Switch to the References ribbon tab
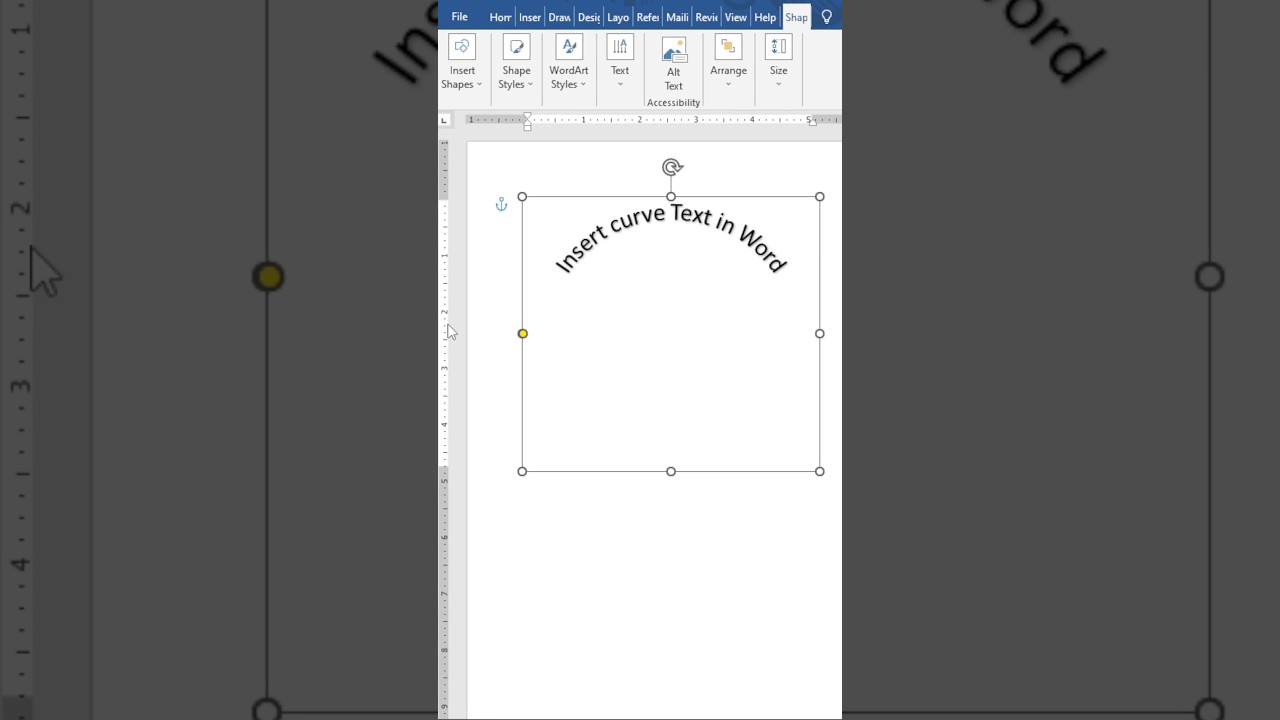The width and height of the screenshot is (1280, 720). point(648,17)
